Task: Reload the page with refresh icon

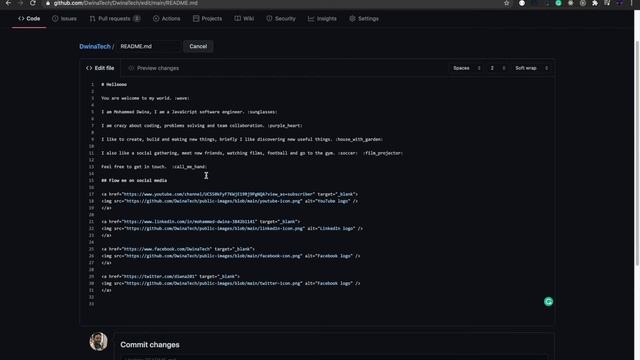Action: point(33,3)
